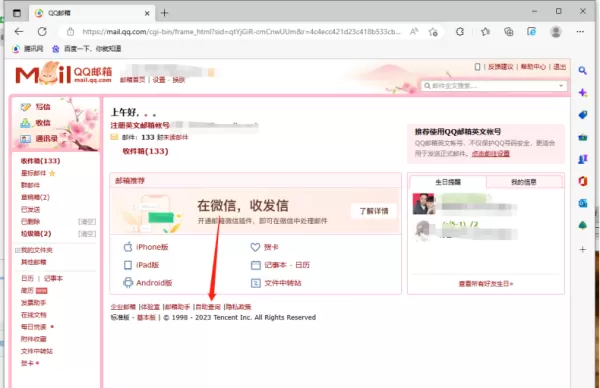600x388 pixels.
Task: Open 垃圾箱(2) folder
Action: click(36, 234)
